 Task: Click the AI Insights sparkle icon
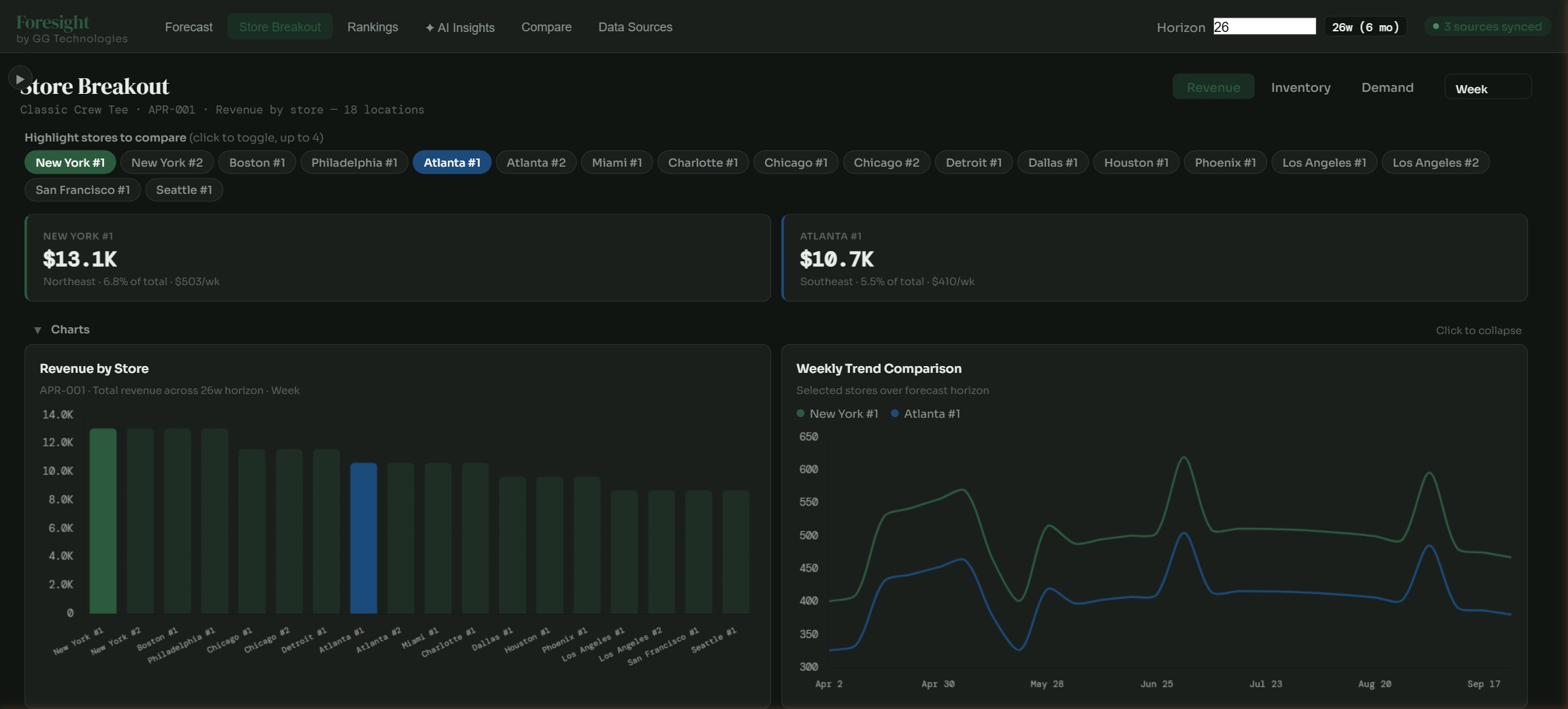click(430, 27)
